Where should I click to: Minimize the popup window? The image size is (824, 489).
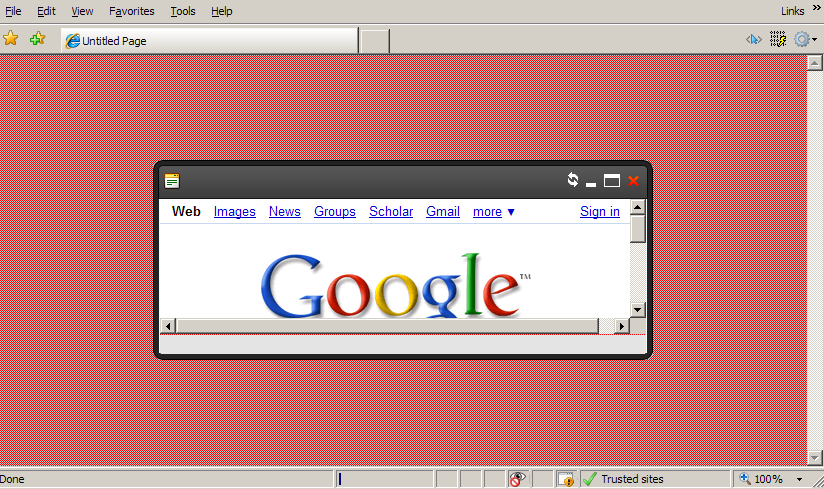click(591, 184)
